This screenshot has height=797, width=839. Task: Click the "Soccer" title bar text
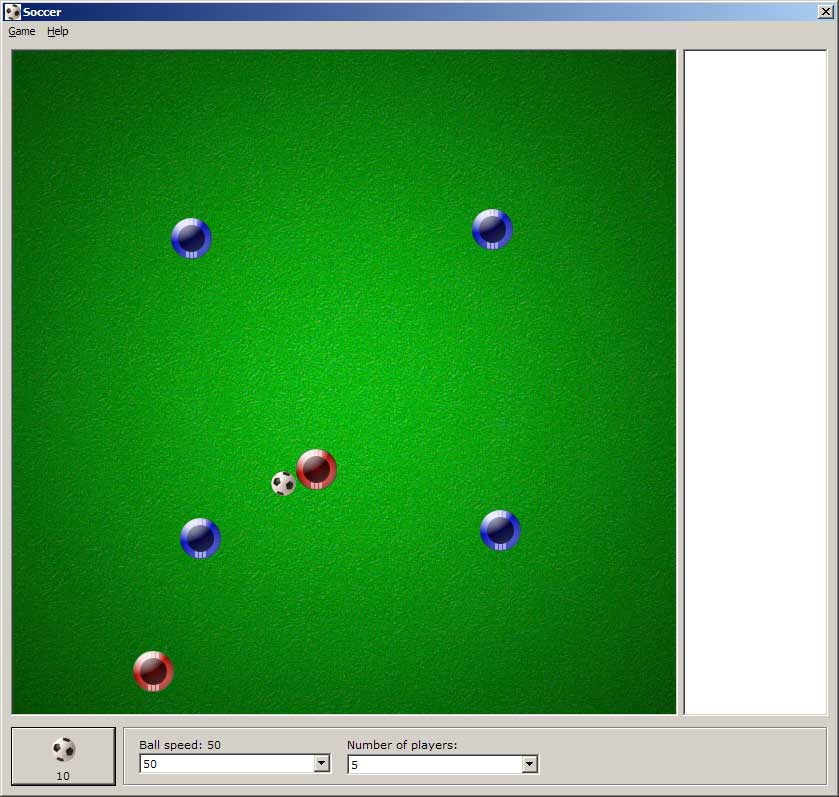coord(42,12)
